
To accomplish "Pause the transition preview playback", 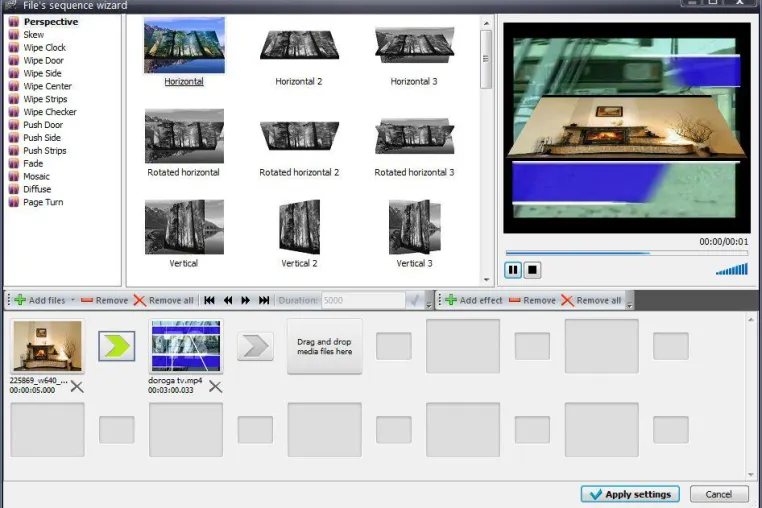I will tap(513, 270).
